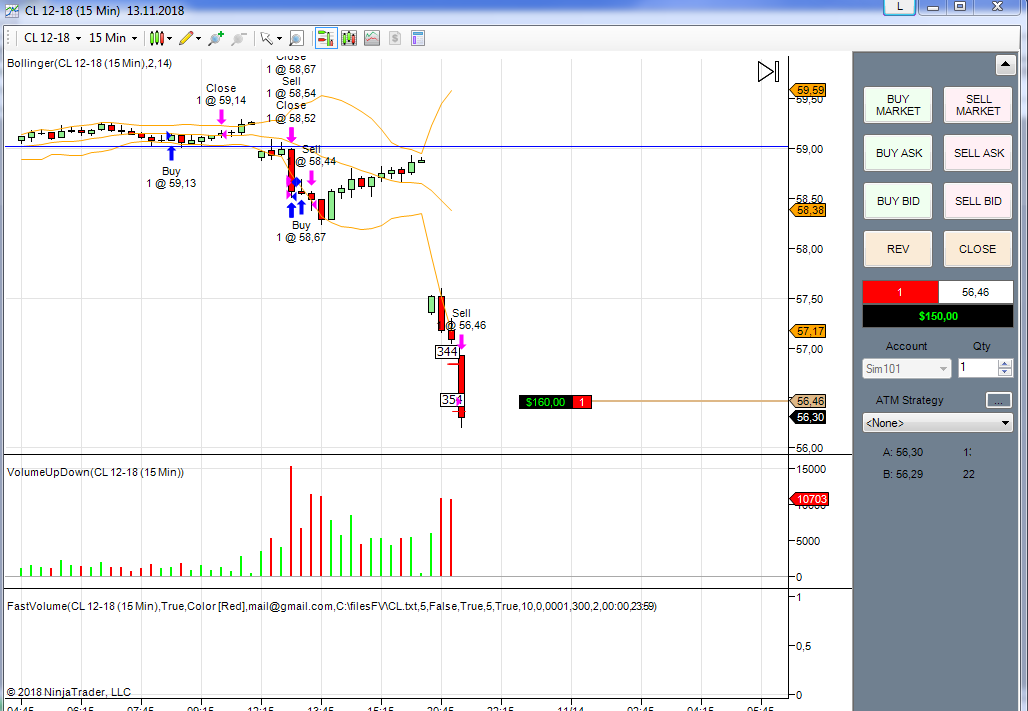1028x711 pixels.
Task: Open the 15 Min interval dropdown
Action: coord(113,38)
